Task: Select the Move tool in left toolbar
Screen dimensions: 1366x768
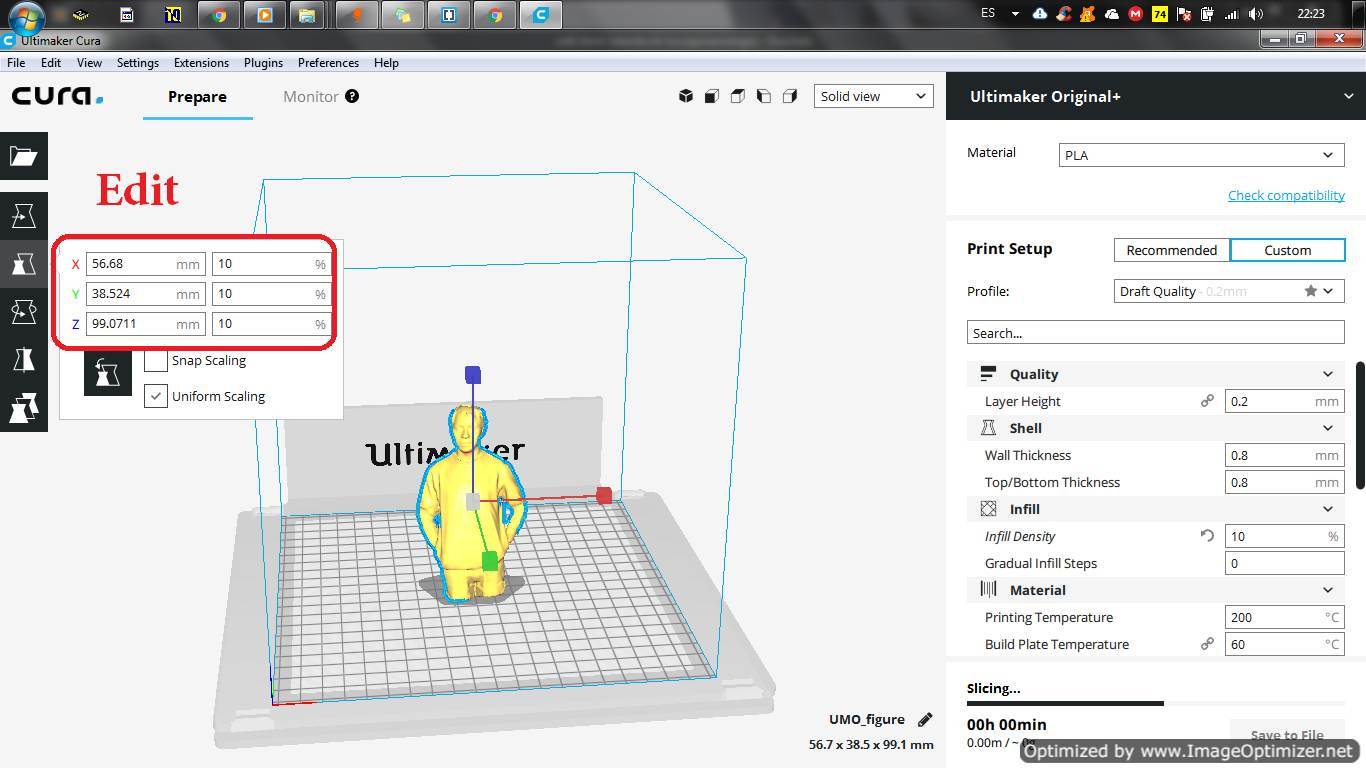Action: (24, 216)
